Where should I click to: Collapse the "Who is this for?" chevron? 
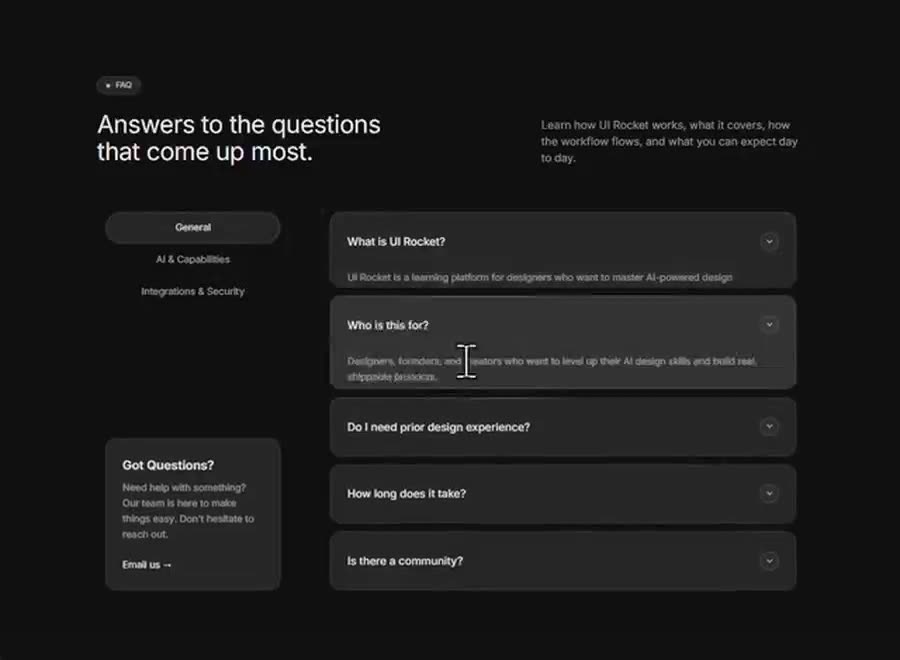pyautogui.click(x=769, y=325)
